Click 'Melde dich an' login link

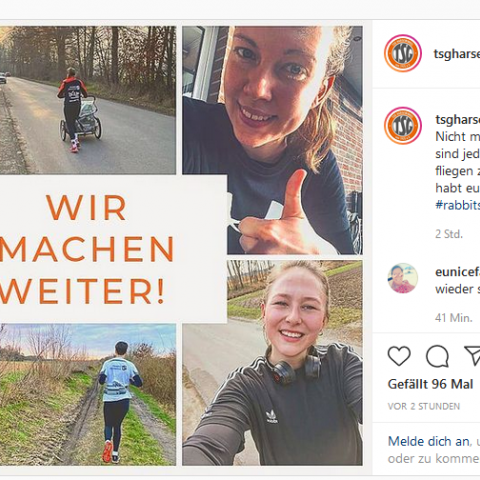point(429,441)
